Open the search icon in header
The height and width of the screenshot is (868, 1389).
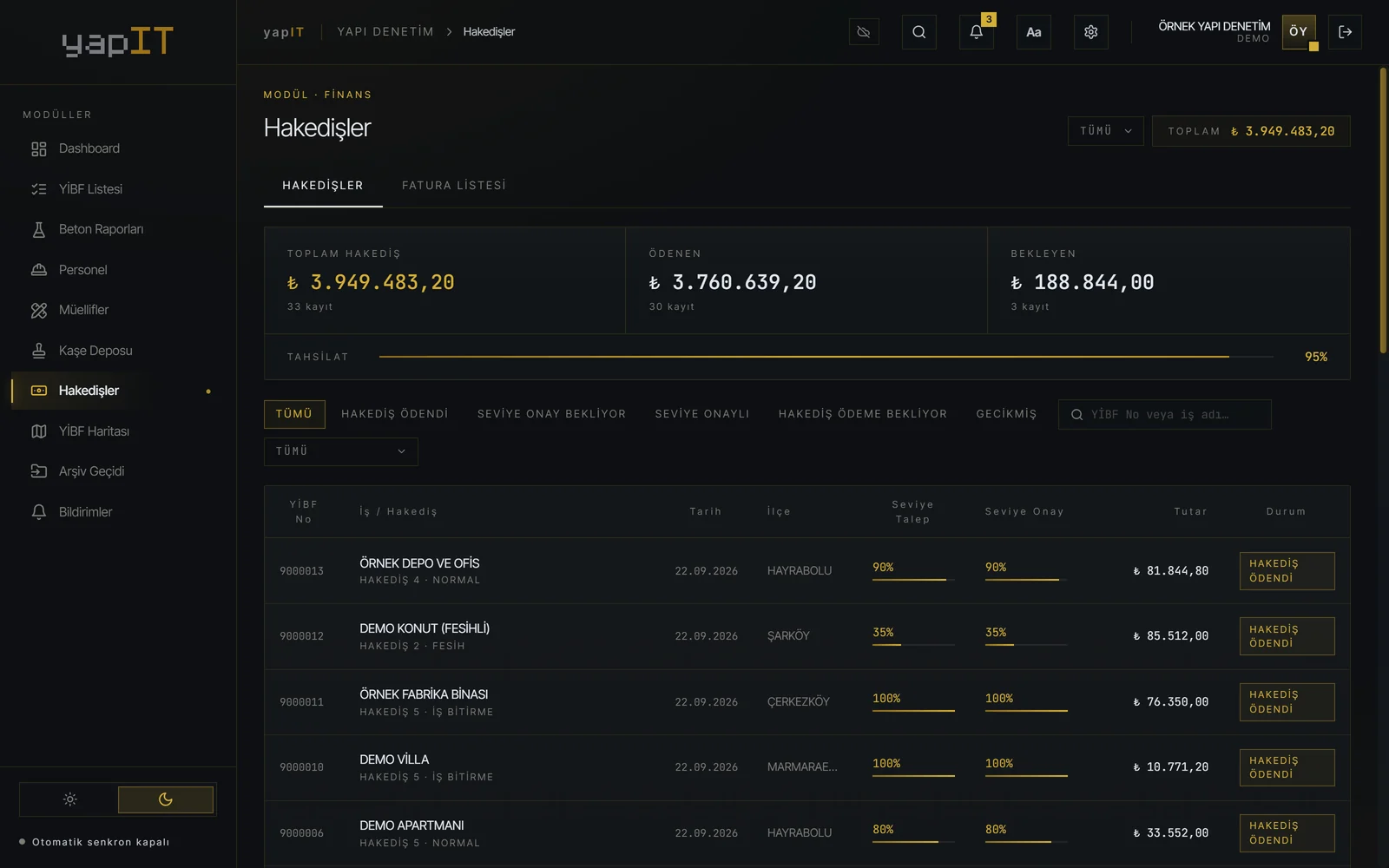918,32
